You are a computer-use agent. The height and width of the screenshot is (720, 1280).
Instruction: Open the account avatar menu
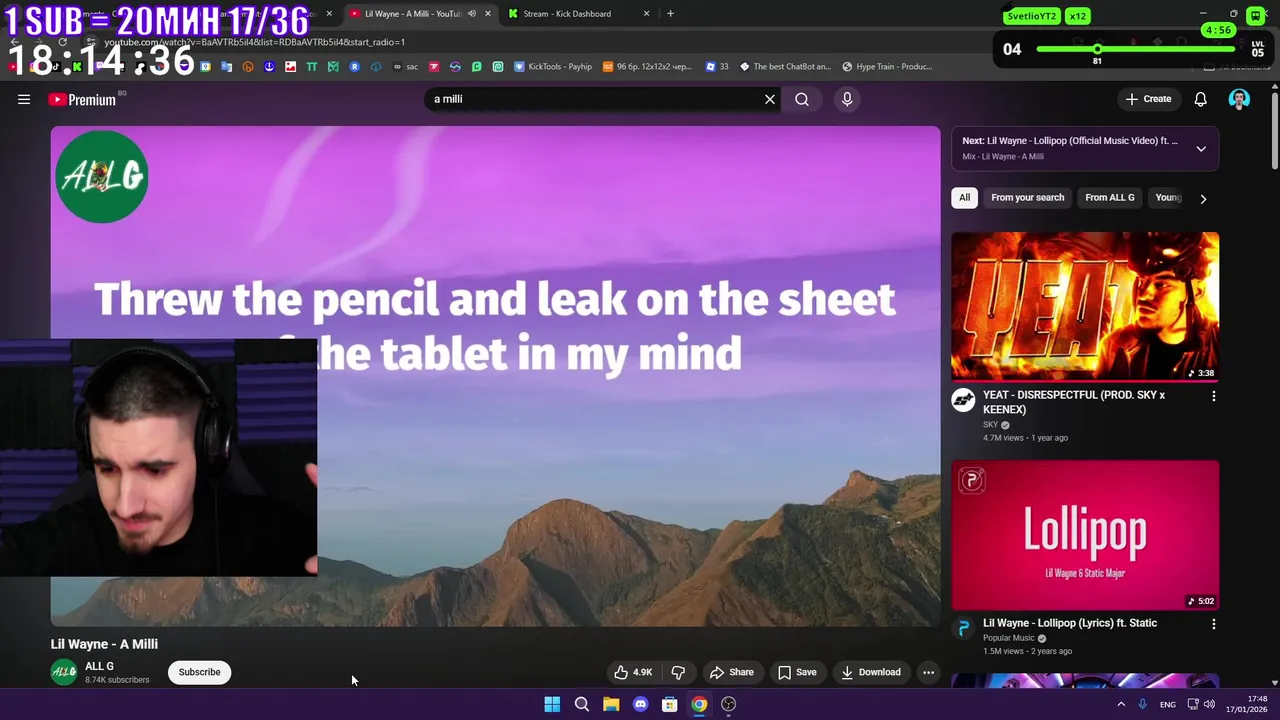pyautogui.click(x=1239, y=99)
